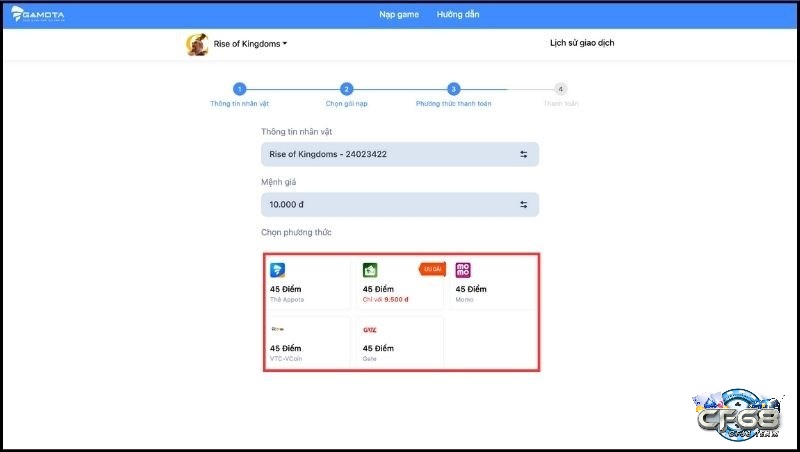Select step 3 Phương thức thanh toán
This screenshot has width=800, height=452.
(453, 95)
